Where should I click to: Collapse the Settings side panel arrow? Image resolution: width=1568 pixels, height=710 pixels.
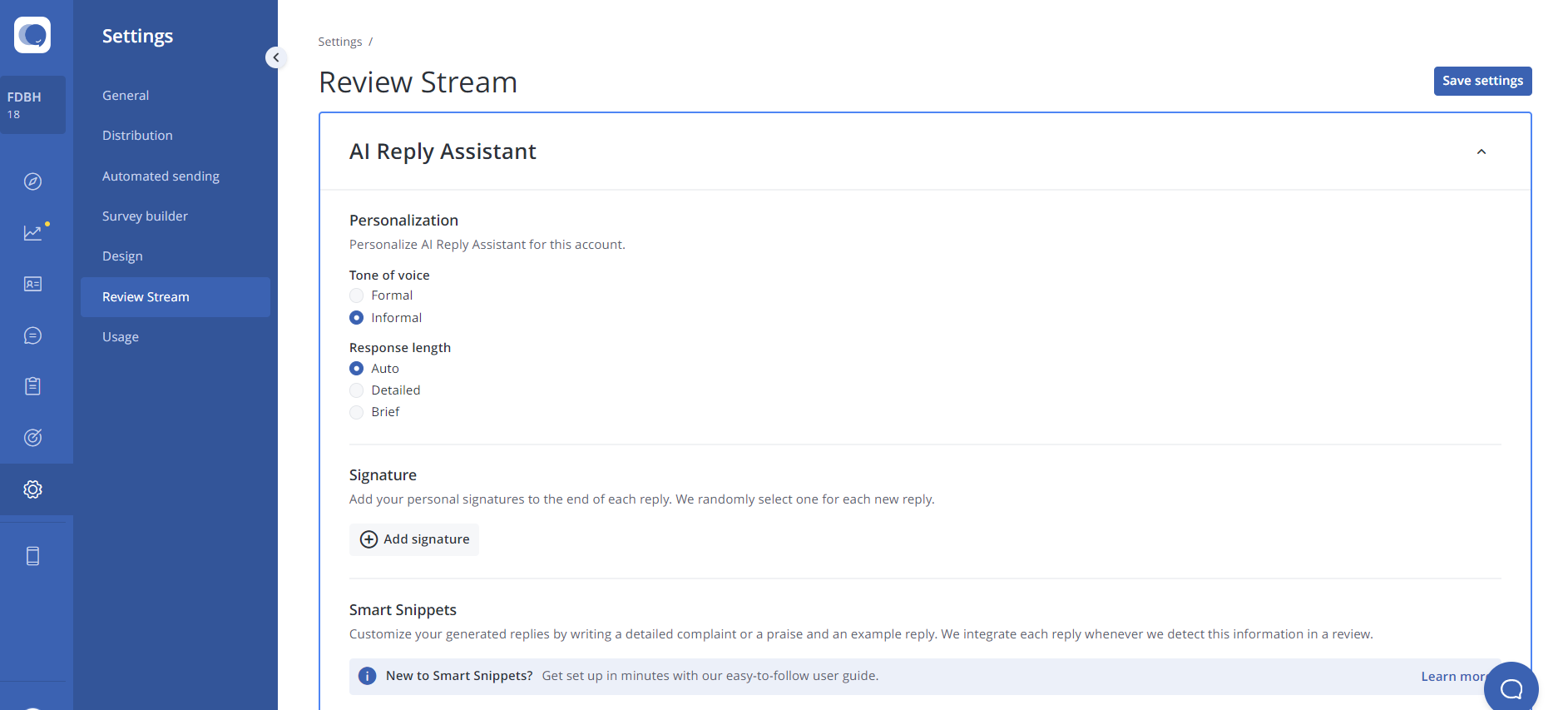[x=276, y=57]
